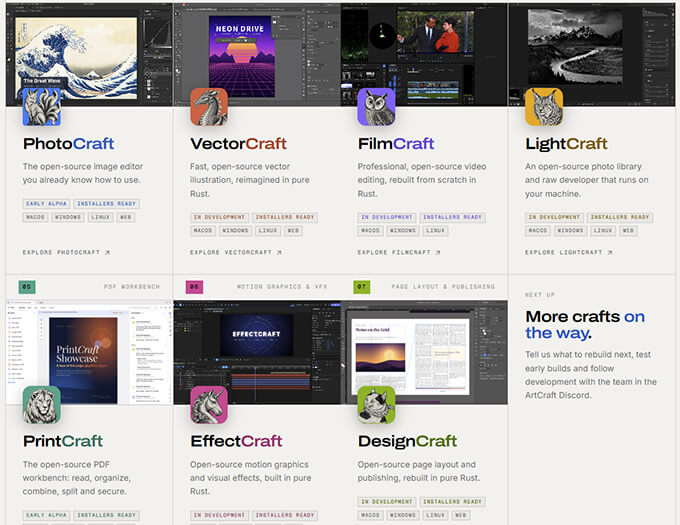Click the VectorCraft heading
Image resolution: width=680 pixels, height=525 pixels.
pyautogui.click(x=239, y=143)
